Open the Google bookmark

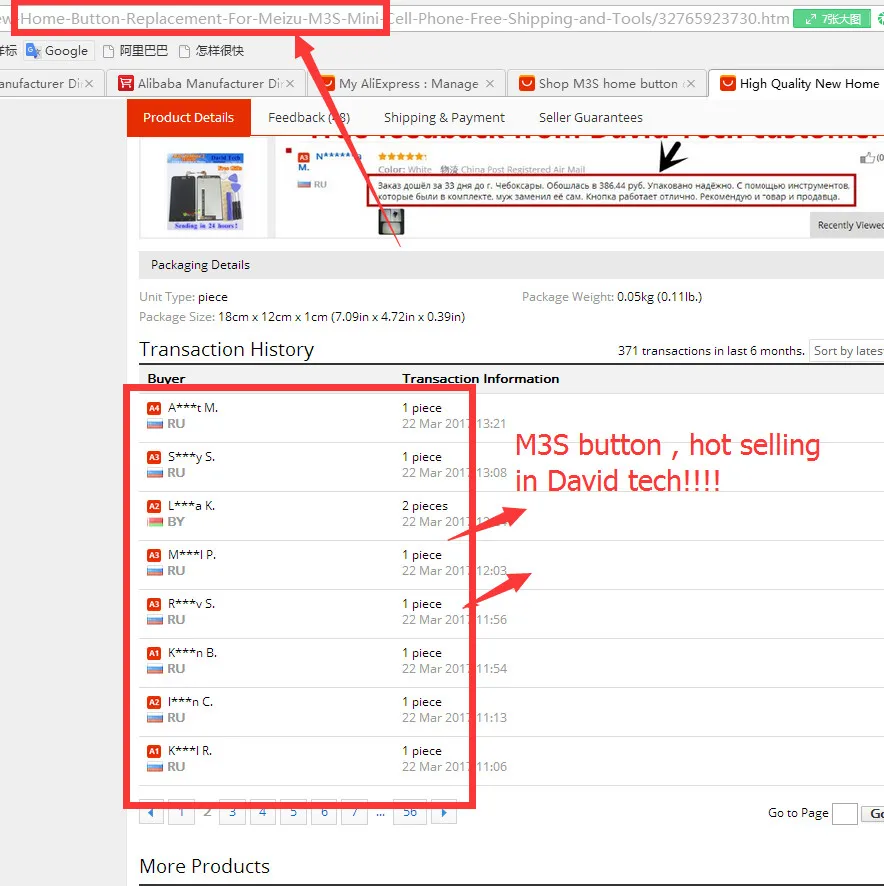(57, 51)
